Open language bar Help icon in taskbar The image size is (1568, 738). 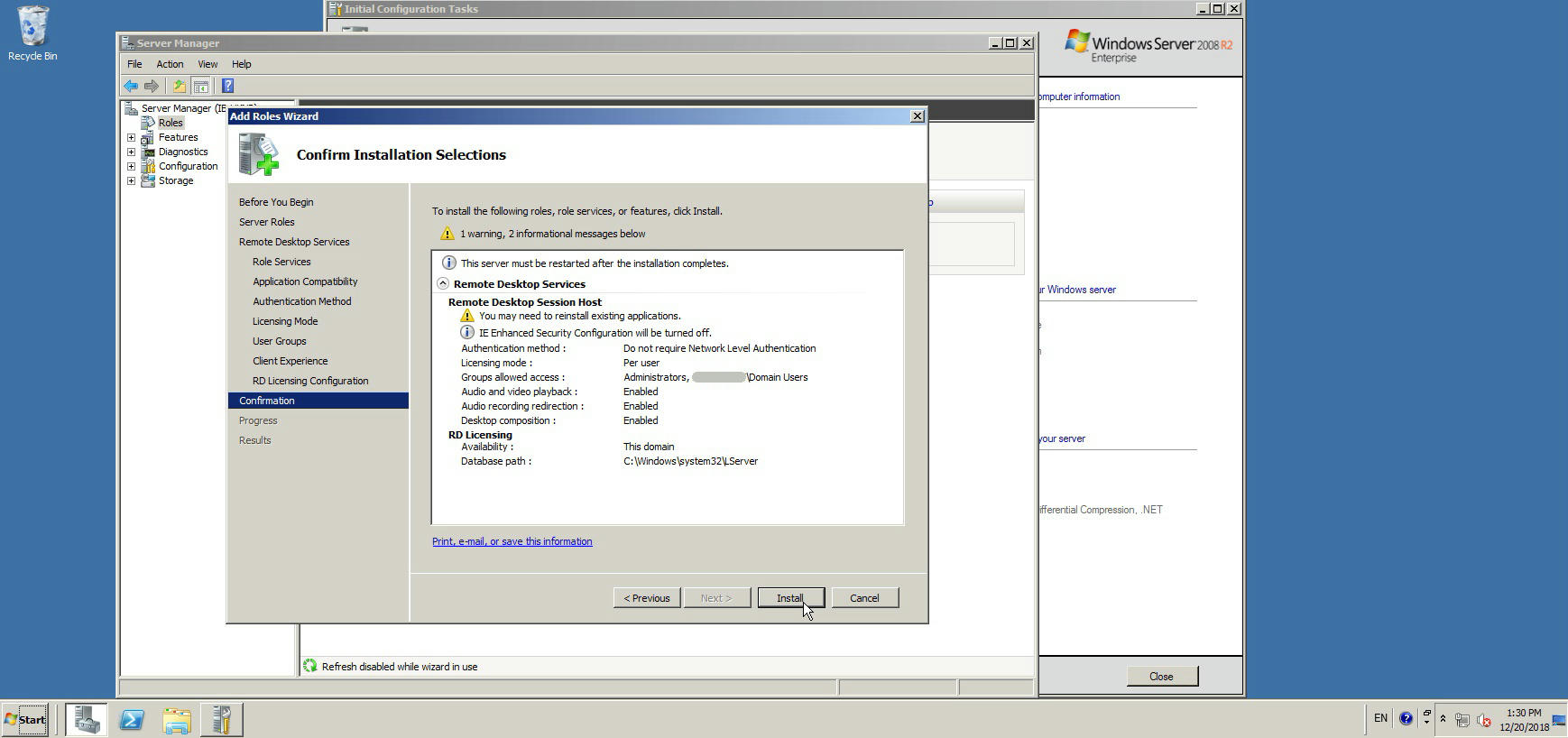tap(1406, 718)
